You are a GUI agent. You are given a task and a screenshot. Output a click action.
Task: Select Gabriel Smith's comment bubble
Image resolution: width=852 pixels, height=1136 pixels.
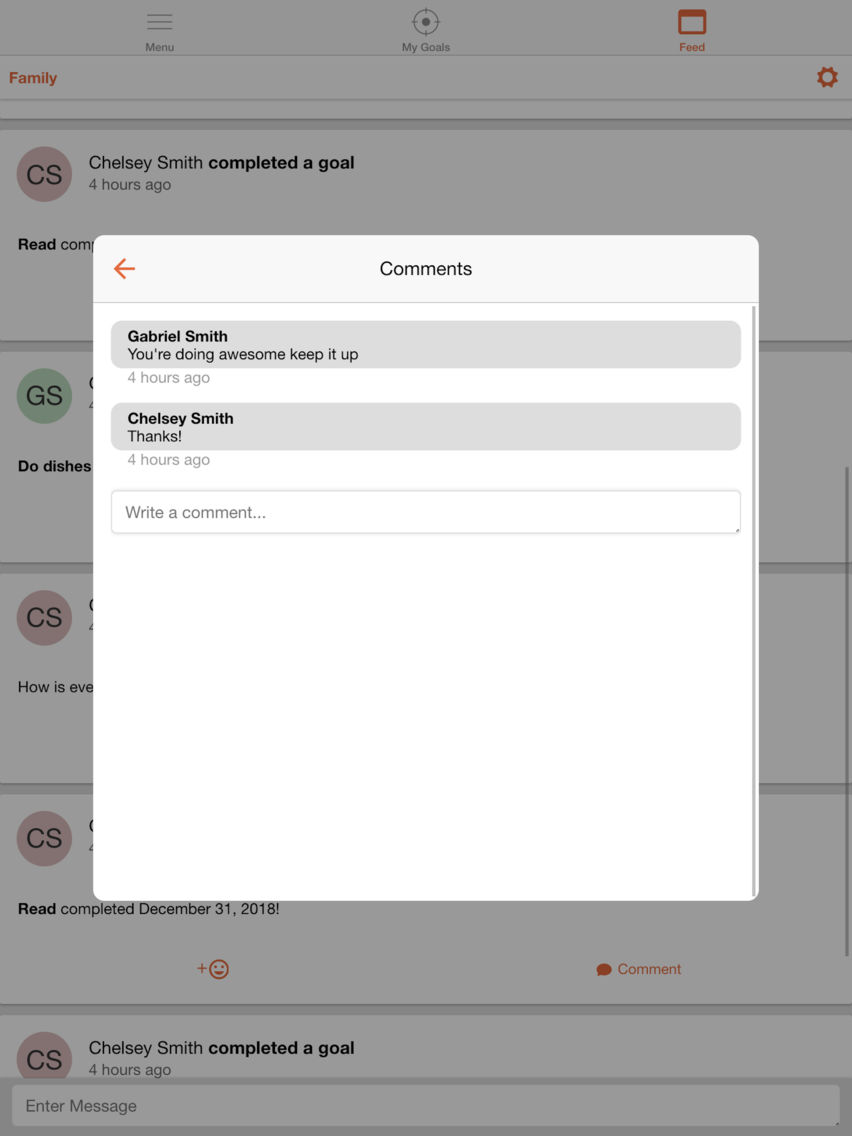click(426, 345)
